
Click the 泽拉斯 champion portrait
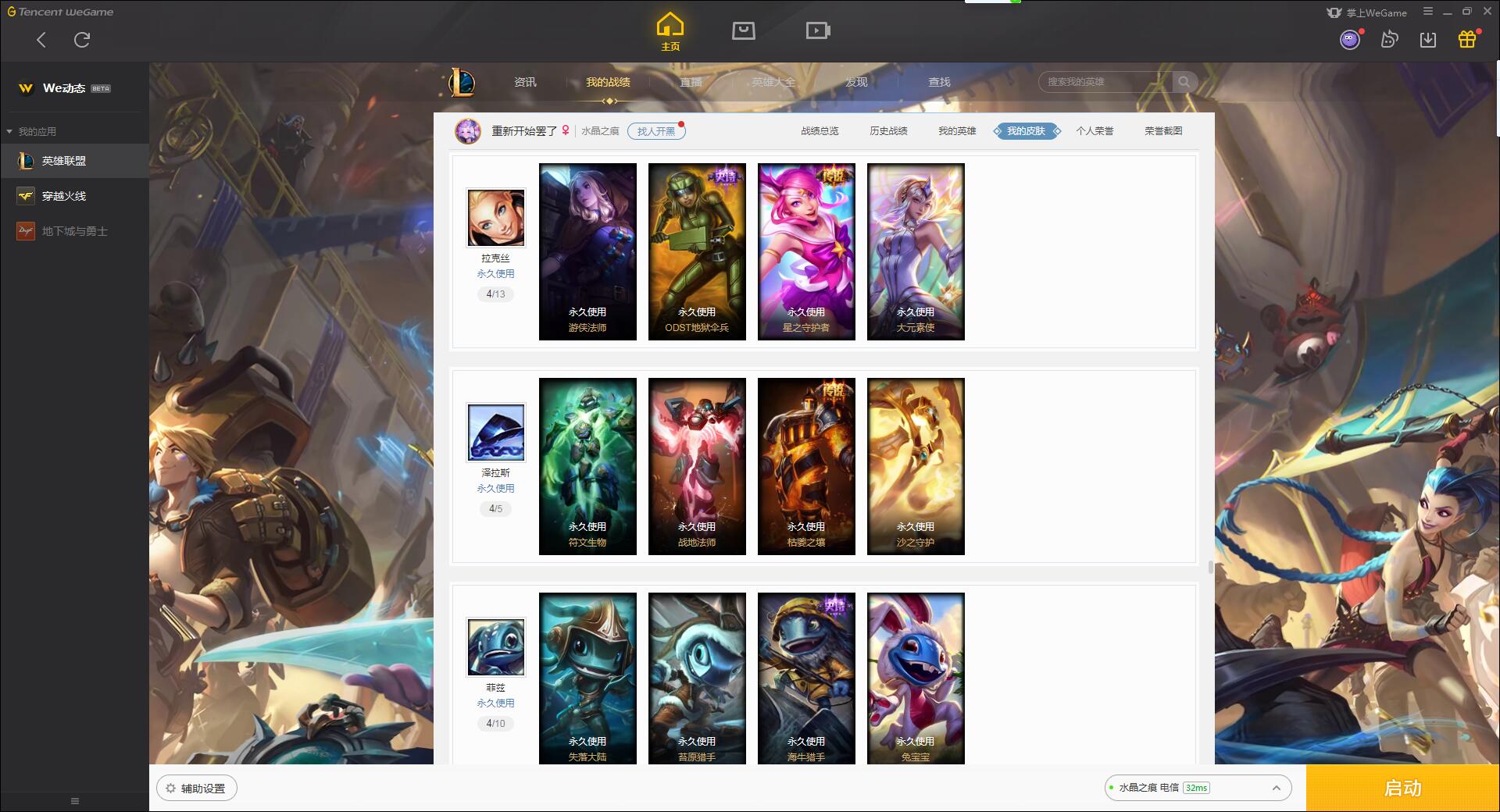(496, 433)
